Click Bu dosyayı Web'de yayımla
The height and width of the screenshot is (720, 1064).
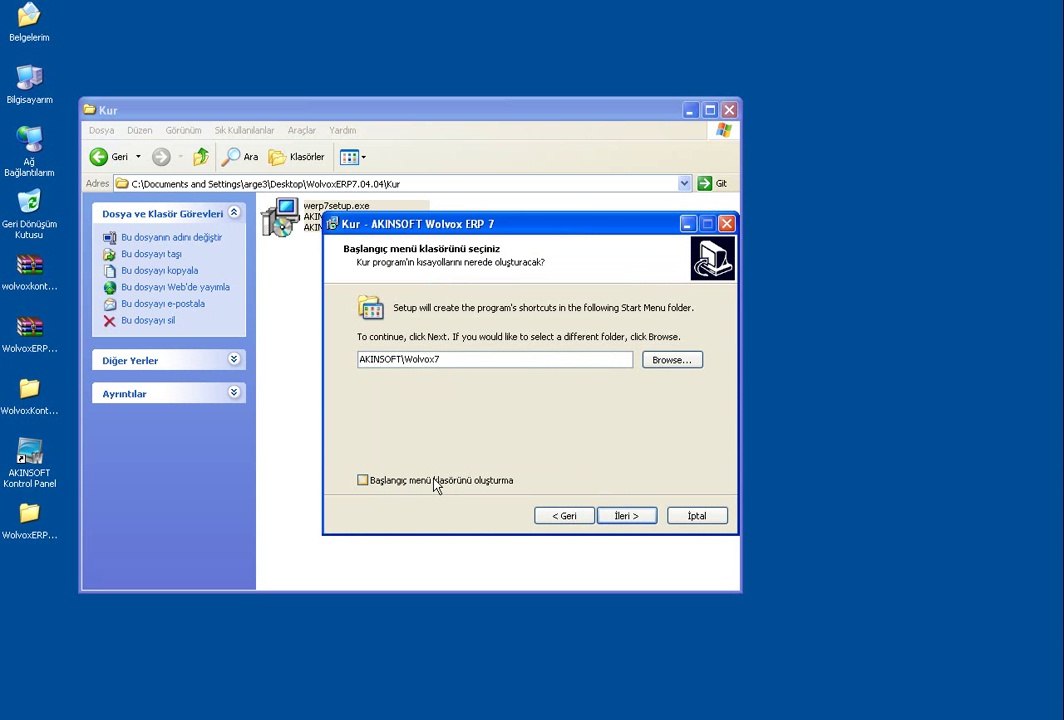pyautogui.click(x=175, y=287)
